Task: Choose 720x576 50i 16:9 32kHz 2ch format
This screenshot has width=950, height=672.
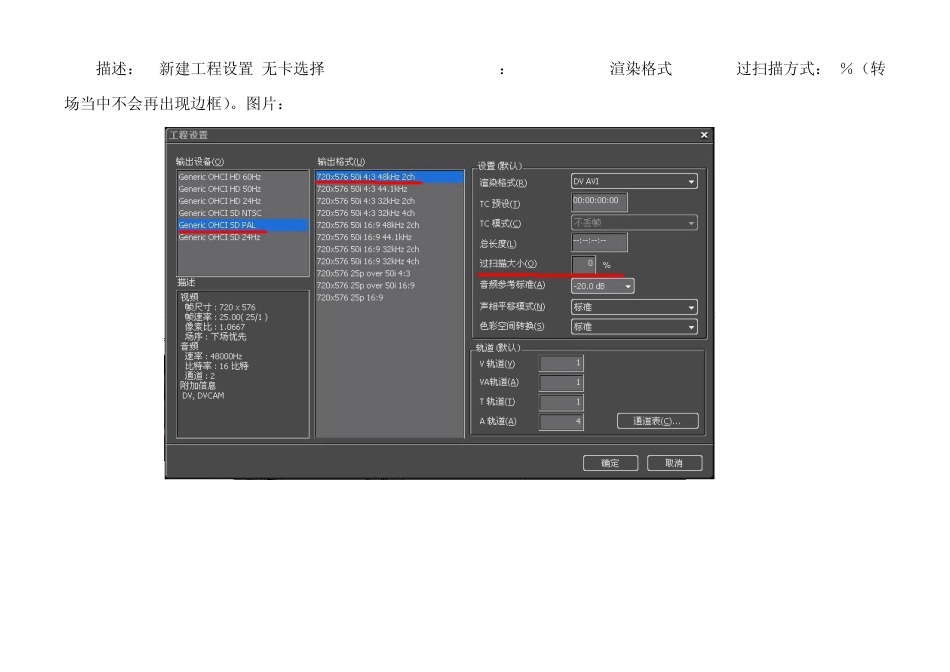Action: pos(390,249)
